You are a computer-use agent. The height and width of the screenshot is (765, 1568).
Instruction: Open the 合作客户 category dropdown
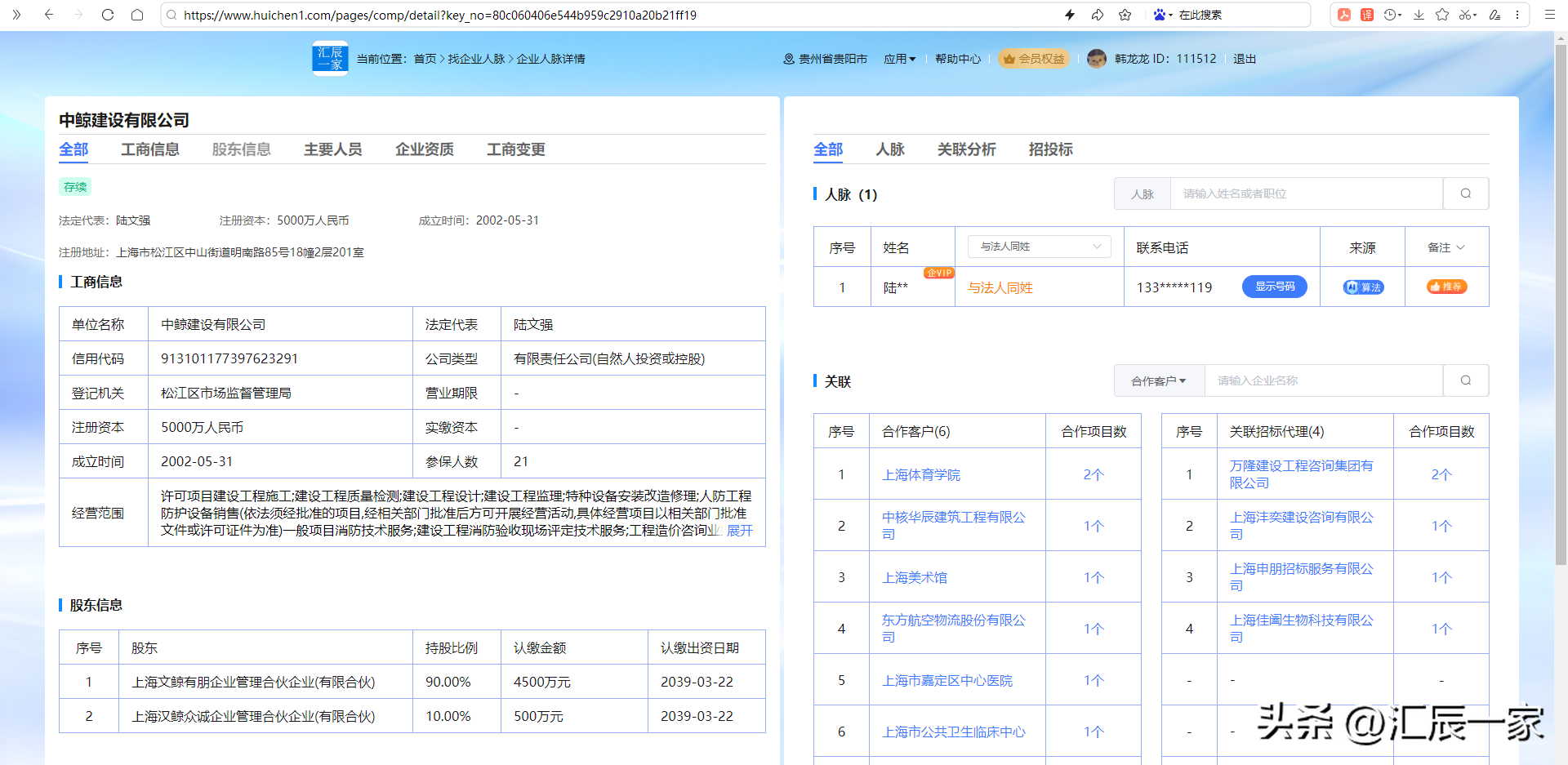click(1158, 381)
